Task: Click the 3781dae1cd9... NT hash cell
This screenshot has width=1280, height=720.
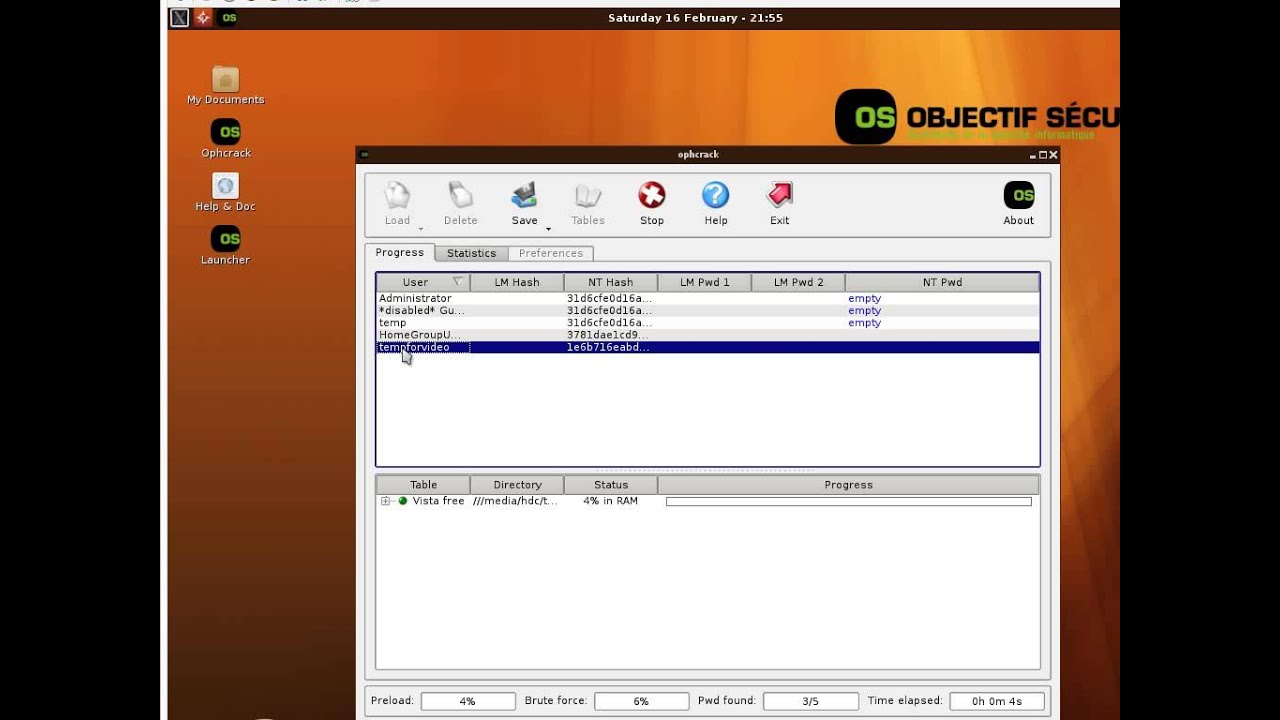Action: 609,335
